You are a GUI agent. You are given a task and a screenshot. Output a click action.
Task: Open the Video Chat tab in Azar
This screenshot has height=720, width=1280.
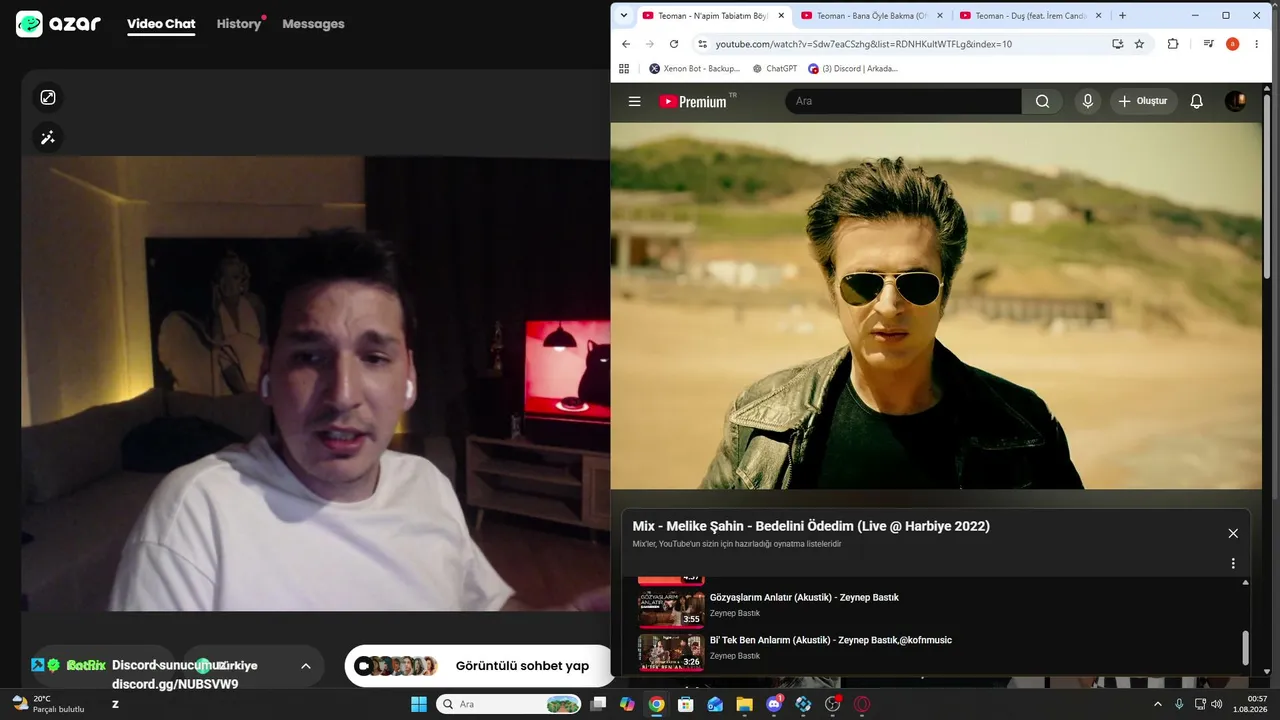161,24
